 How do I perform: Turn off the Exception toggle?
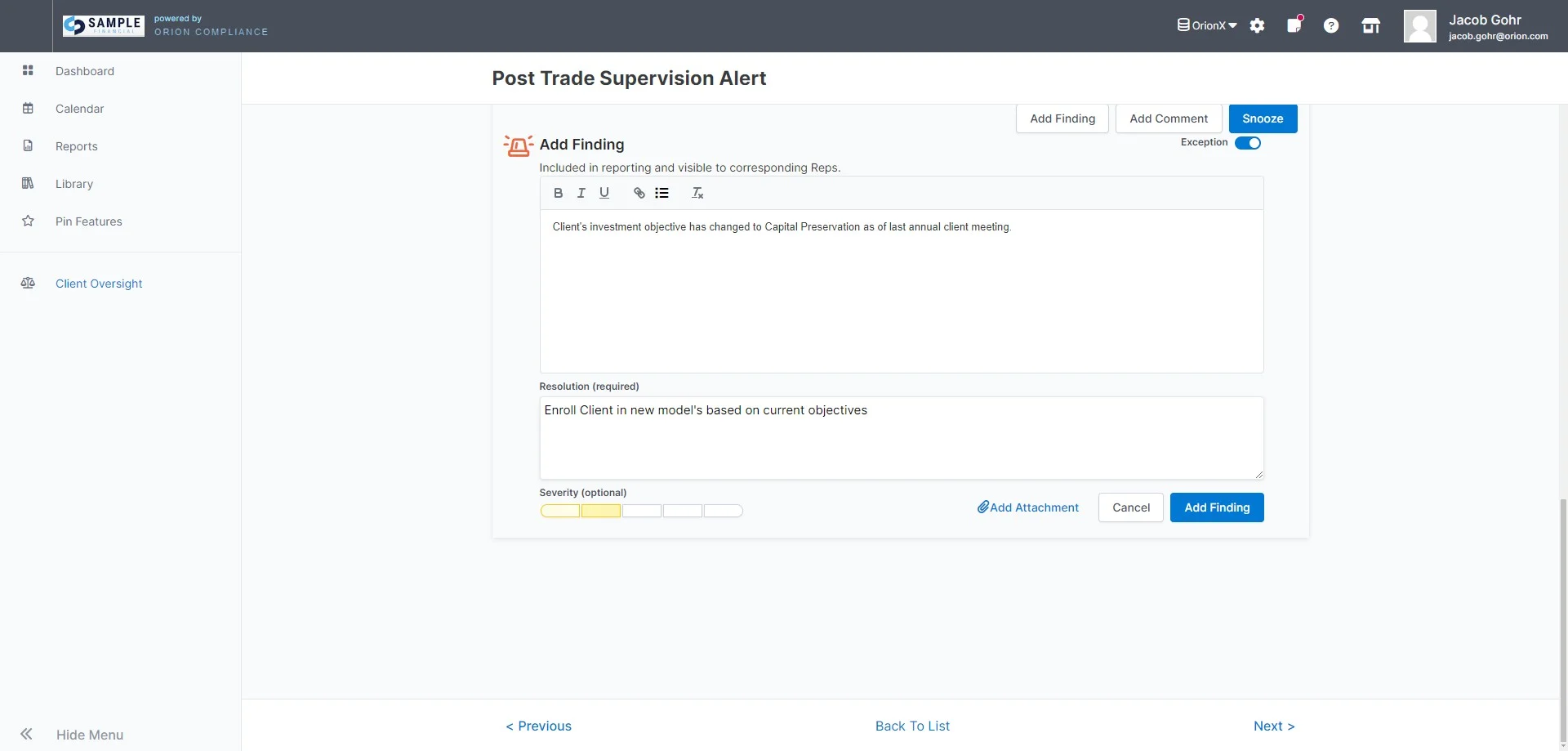tap(1247, 143)
